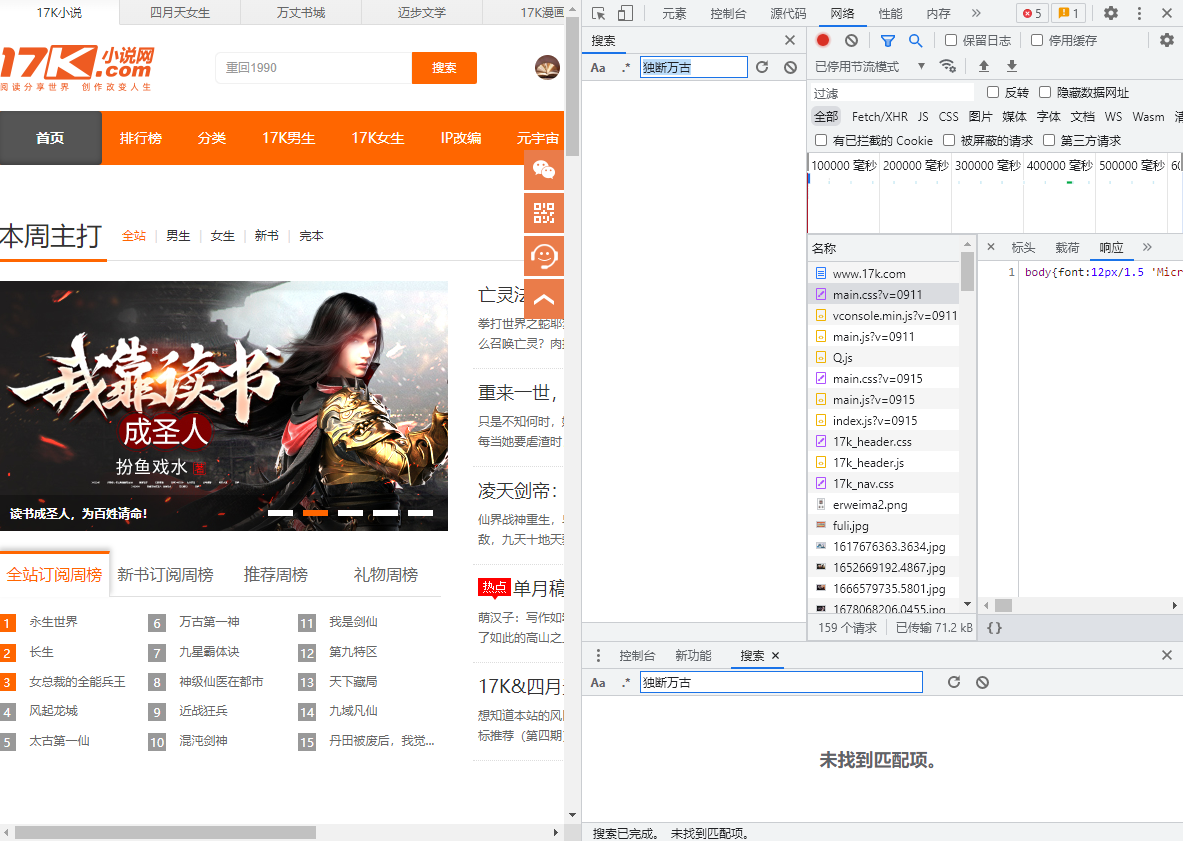Open DevTools three-dot customize menu
The width and height of the screenshot is (1183, 841).
[x=1139, y=14]
